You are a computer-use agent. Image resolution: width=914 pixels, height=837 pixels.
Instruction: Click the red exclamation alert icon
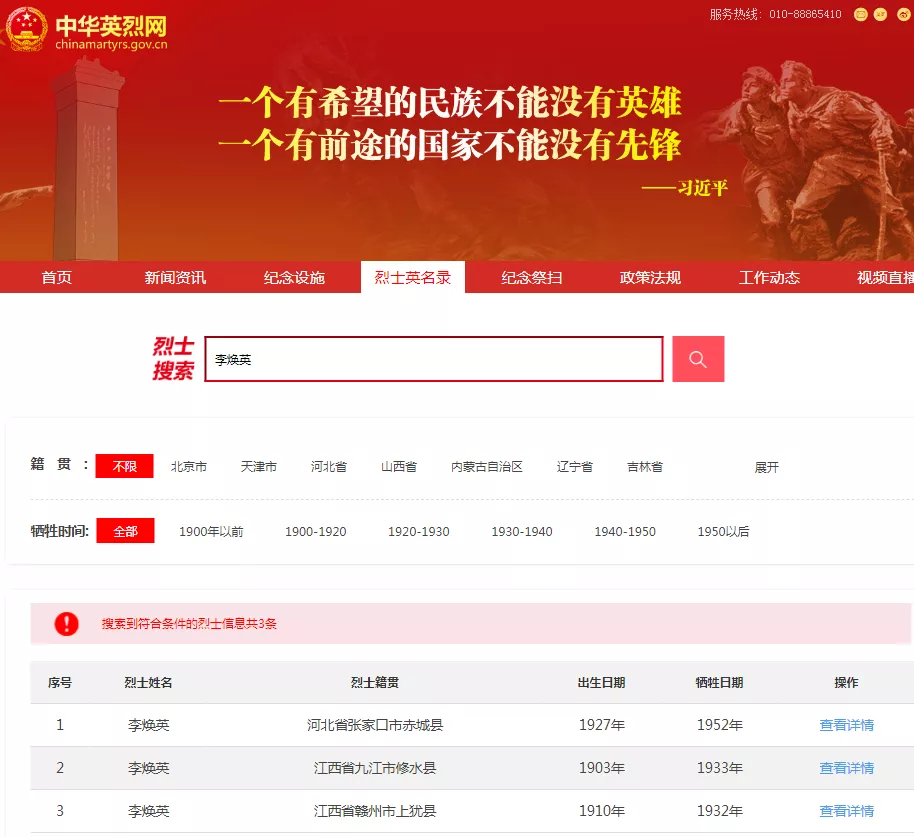tap(67, 623)
